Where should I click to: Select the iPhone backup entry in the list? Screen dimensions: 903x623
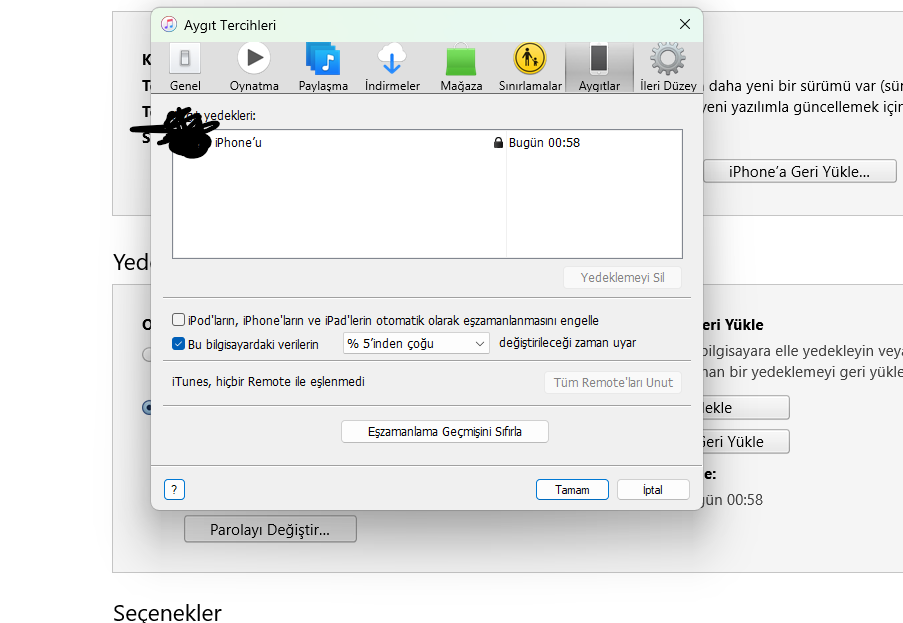pos(427,142)
